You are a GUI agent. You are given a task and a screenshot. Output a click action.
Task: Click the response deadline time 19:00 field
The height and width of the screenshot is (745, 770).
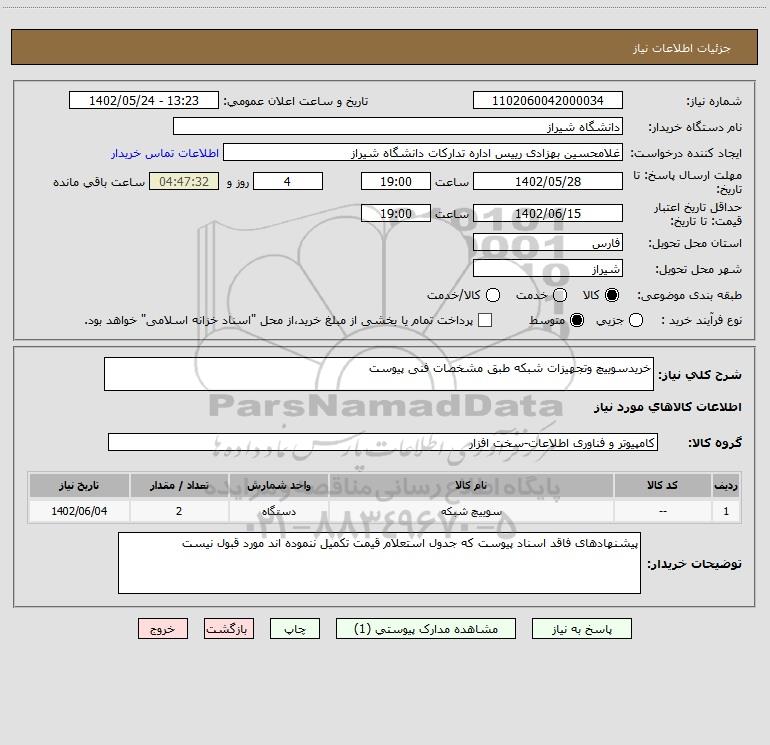click(x=396, y=181)
